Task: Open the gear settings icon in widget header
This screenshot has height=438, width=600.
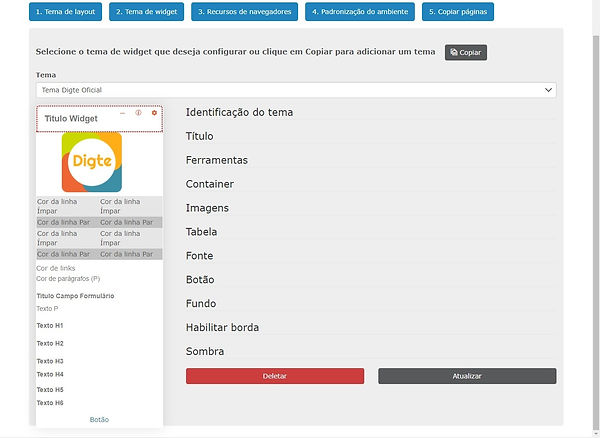Action: pos(154,113)
